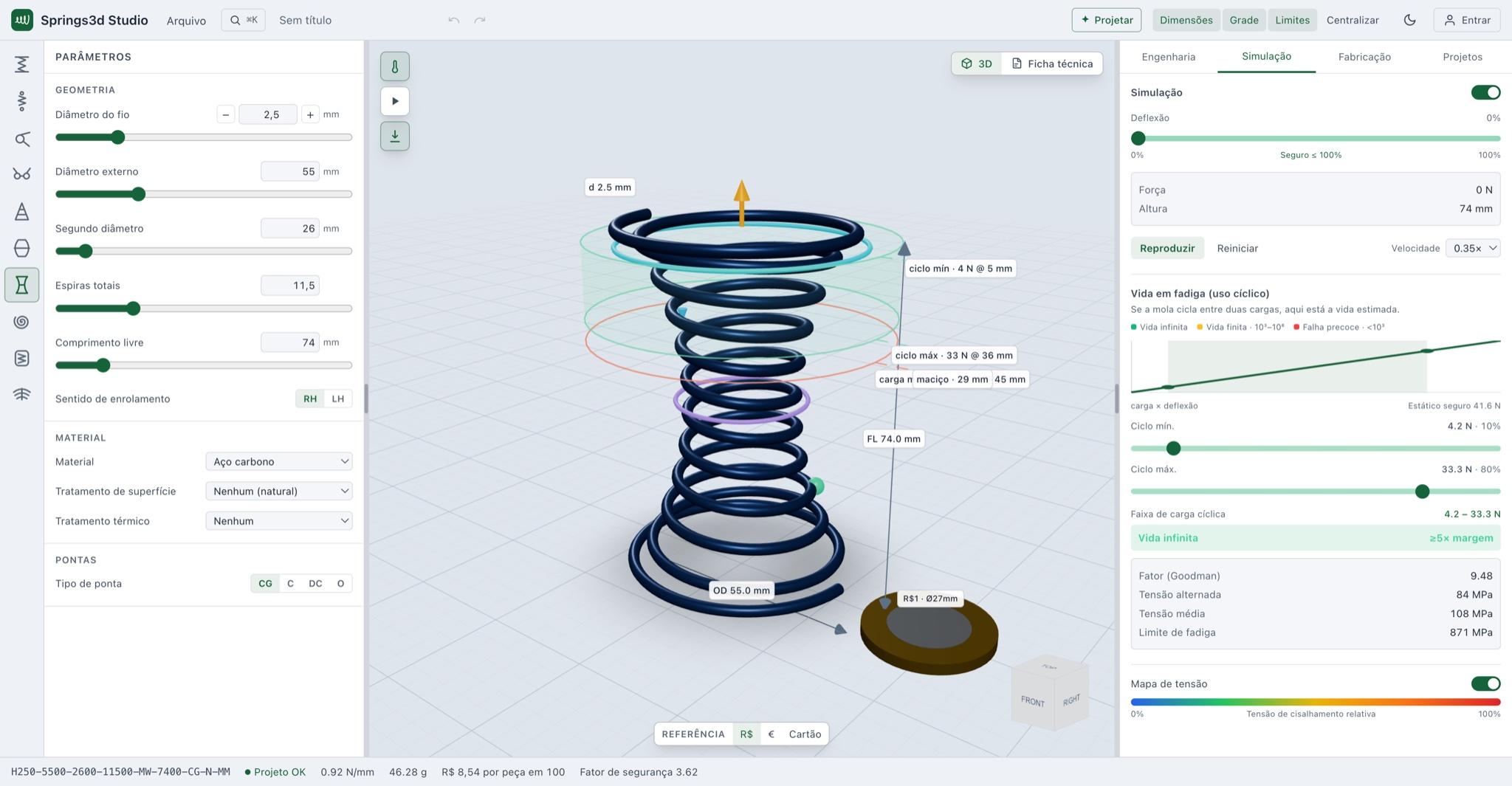Click the download icon in the viewport
The image size is (1512, 786).
click(x=395, y=136)
